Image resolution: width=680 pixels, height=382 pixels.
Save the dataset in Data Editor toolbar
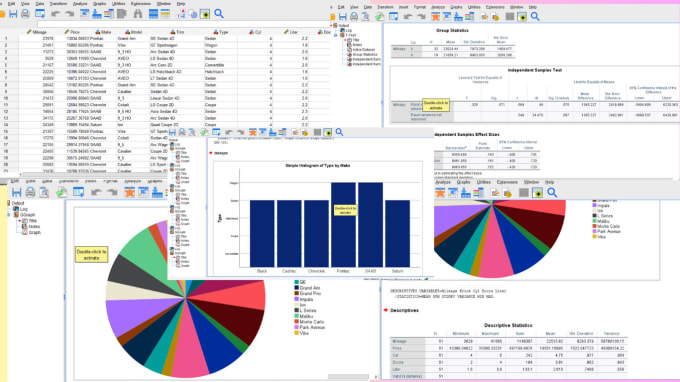[x=13, y=14]
